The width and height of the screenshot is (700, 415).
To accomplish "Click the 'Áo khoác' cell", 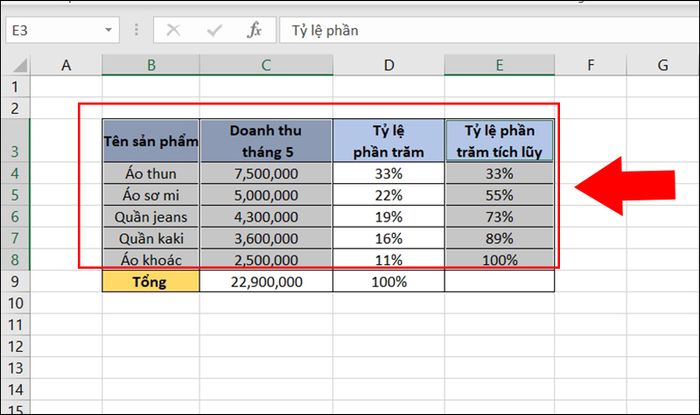I will pyautogui.click(x=151, y=260).
